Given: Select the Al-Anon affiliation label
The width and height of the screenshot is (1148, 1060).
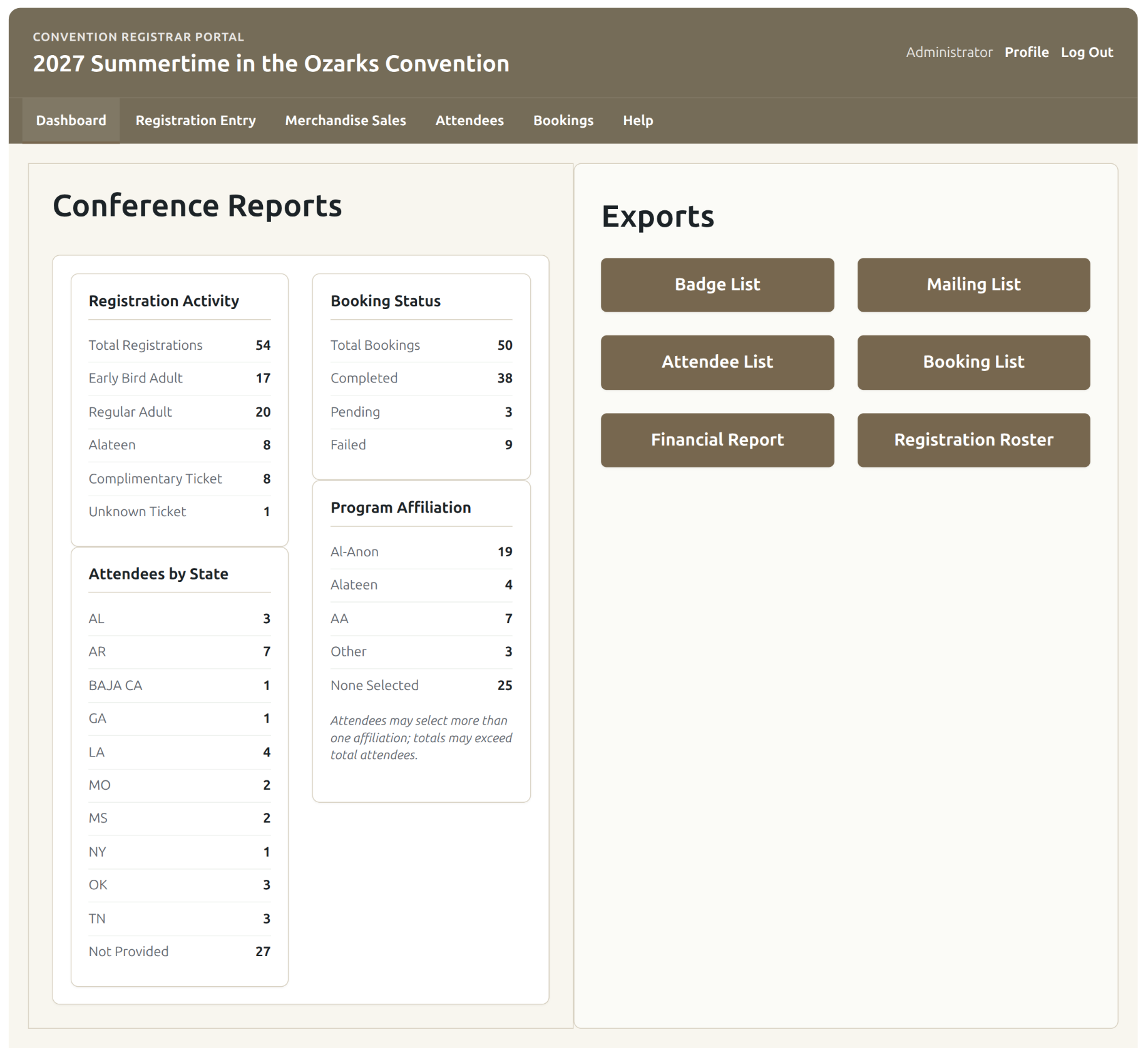Looking at the screenshot, I should [354, 552].
